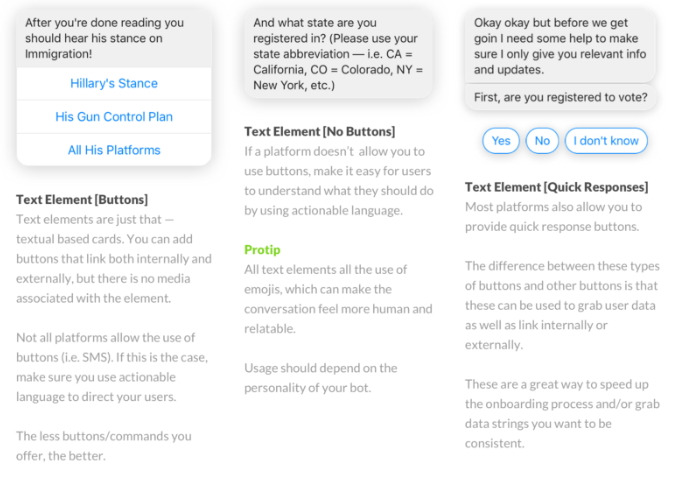Click 'Usage should depend on the personality' text

click(321, 378)
